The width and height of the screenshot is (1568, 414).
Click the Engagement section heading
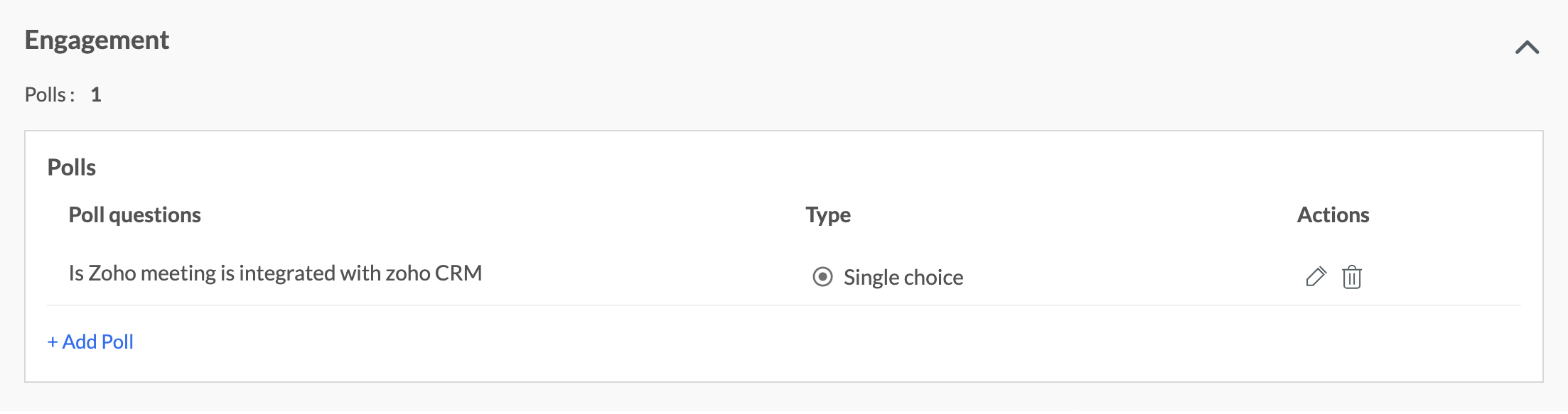point(97,40)
